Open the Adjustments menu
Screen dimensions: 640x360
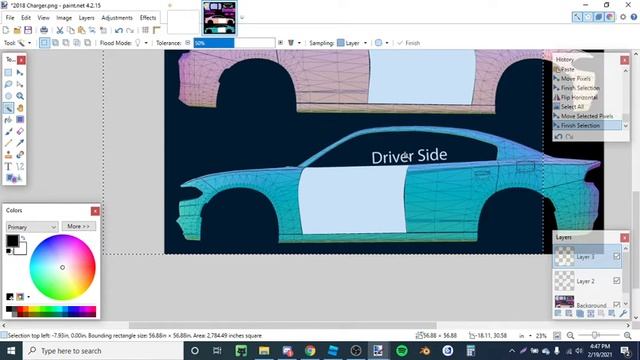(x=117, y=18)
